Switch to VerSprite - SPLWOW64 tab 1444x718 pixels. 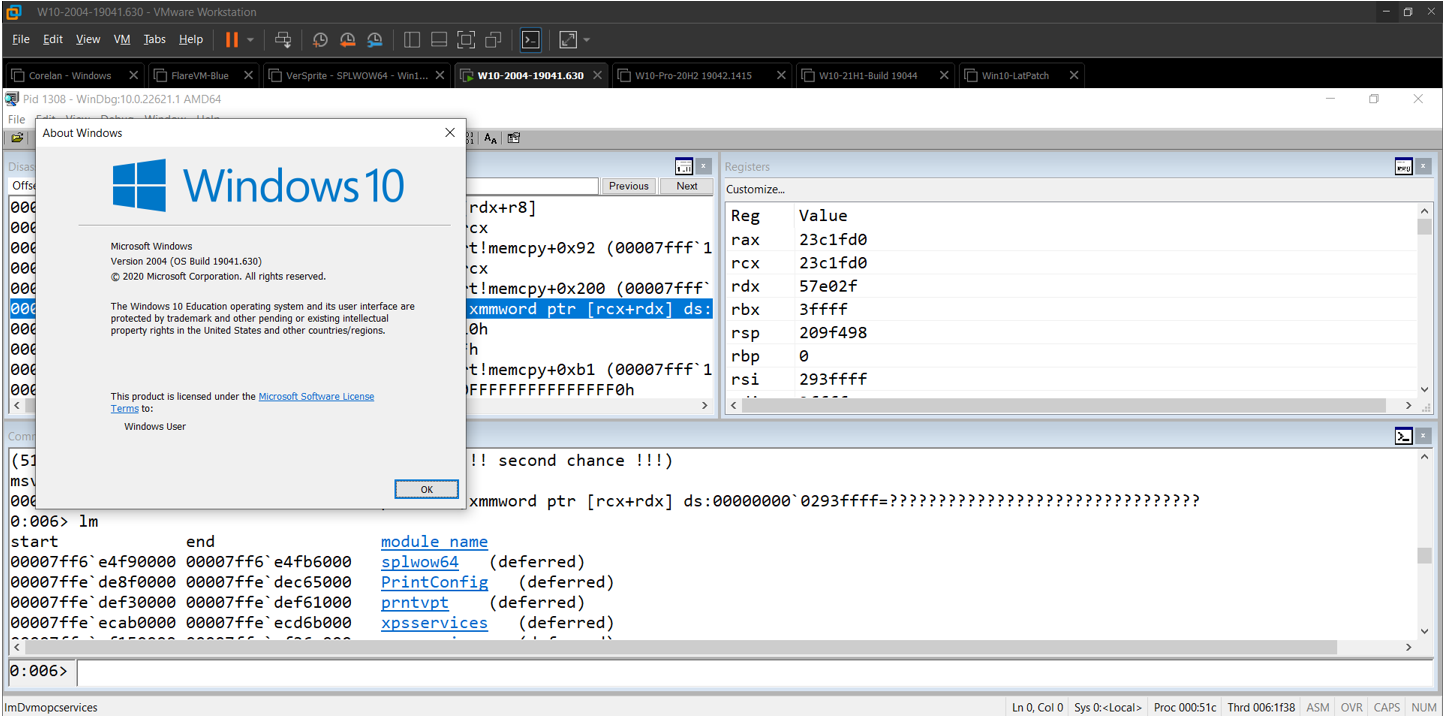click(356, 75)
